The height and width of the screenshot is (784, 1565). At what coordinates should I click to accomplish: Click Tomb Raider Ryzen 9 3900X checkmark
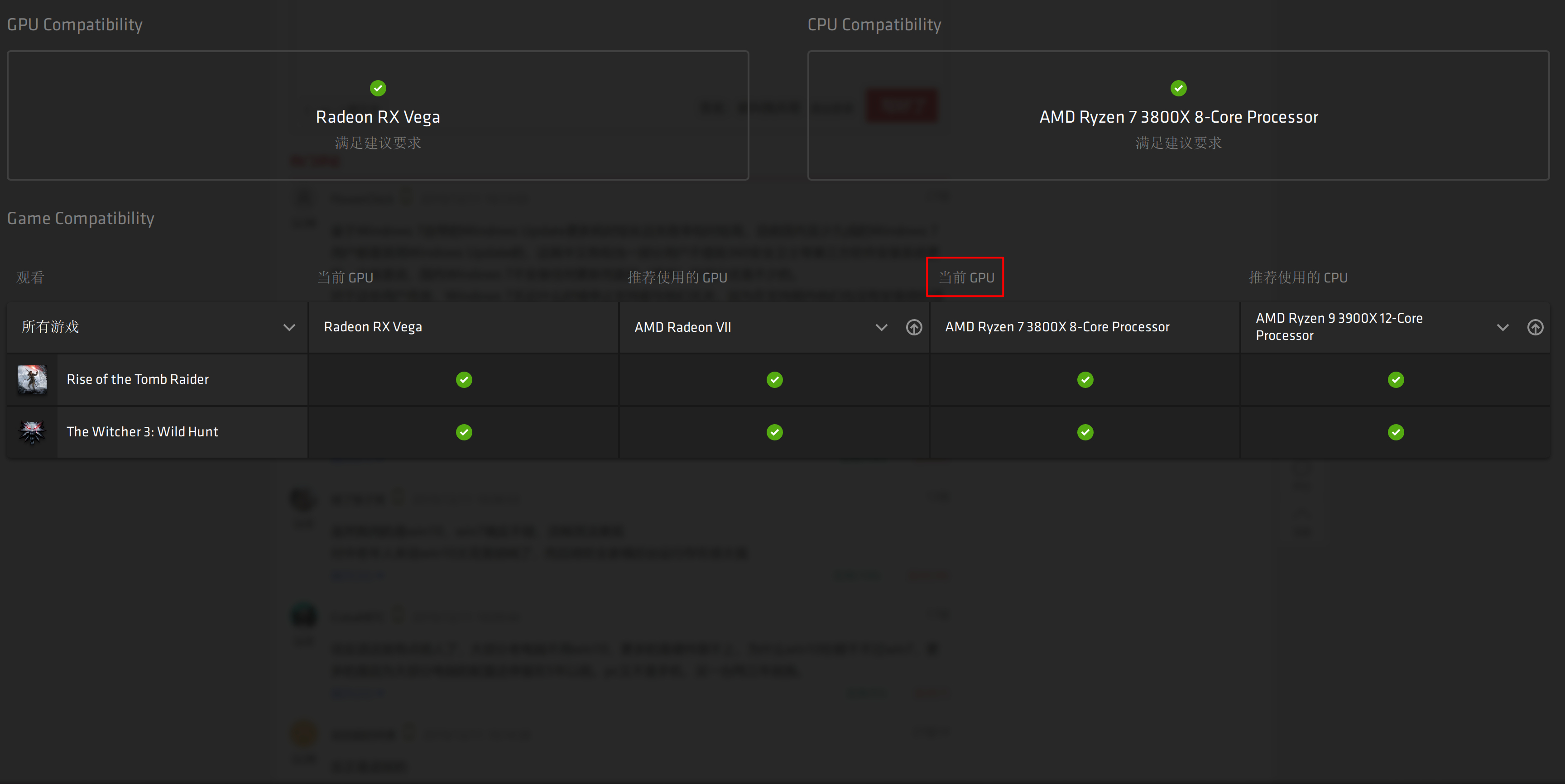coord(1396,379)
